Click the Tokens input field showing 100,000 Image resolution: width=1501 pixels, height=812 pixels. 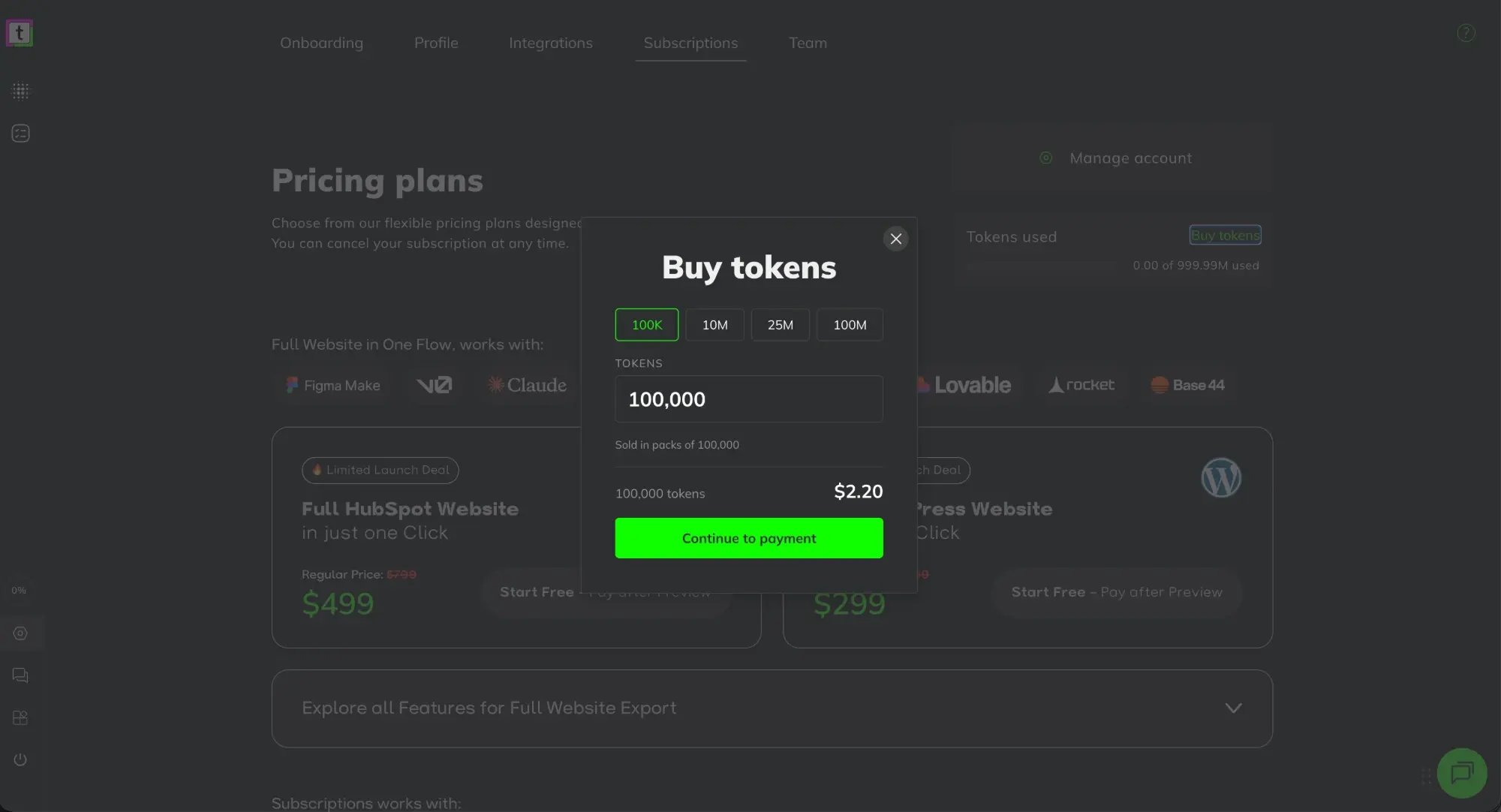coord(749,398)
